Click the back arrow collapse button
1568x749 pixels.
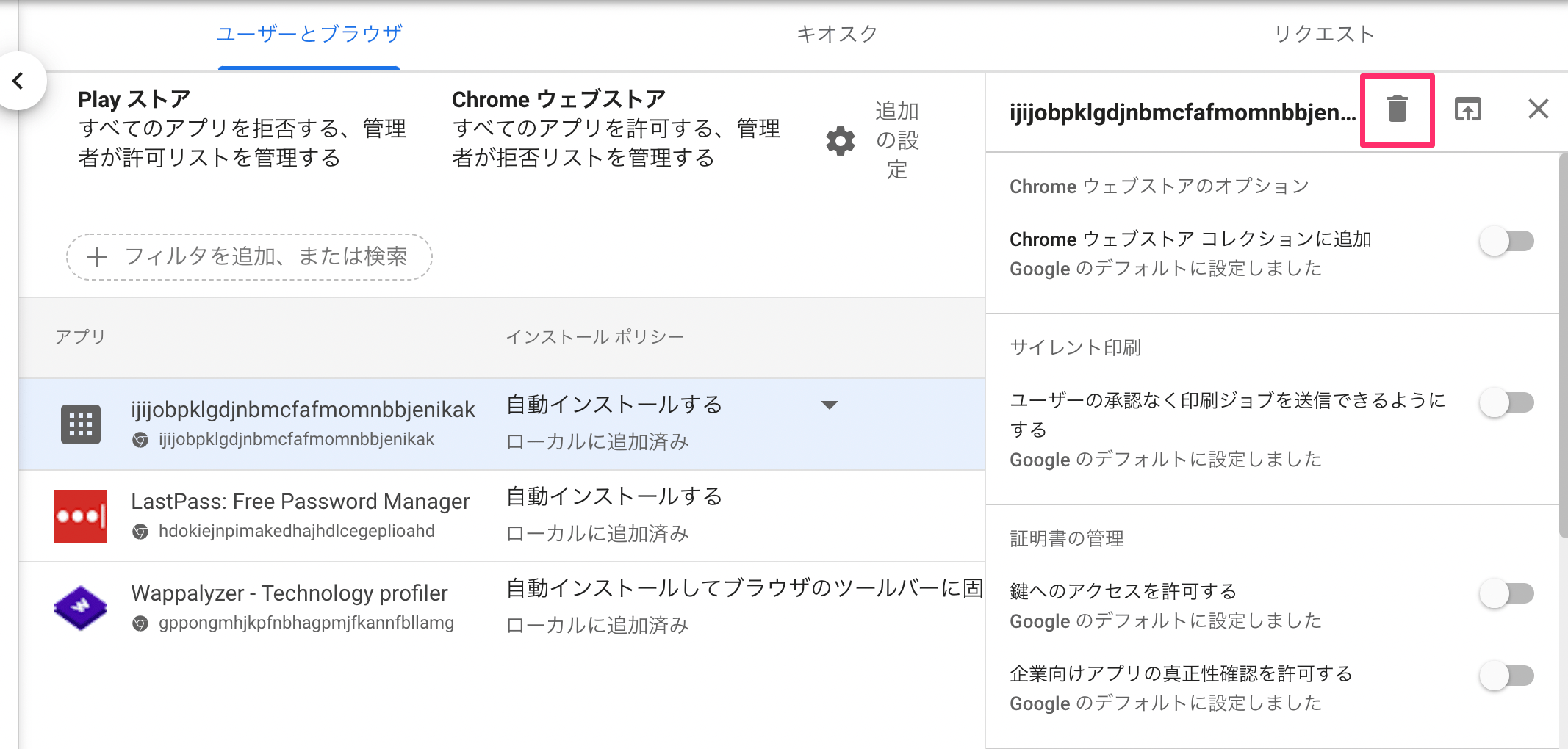[19, 81]
